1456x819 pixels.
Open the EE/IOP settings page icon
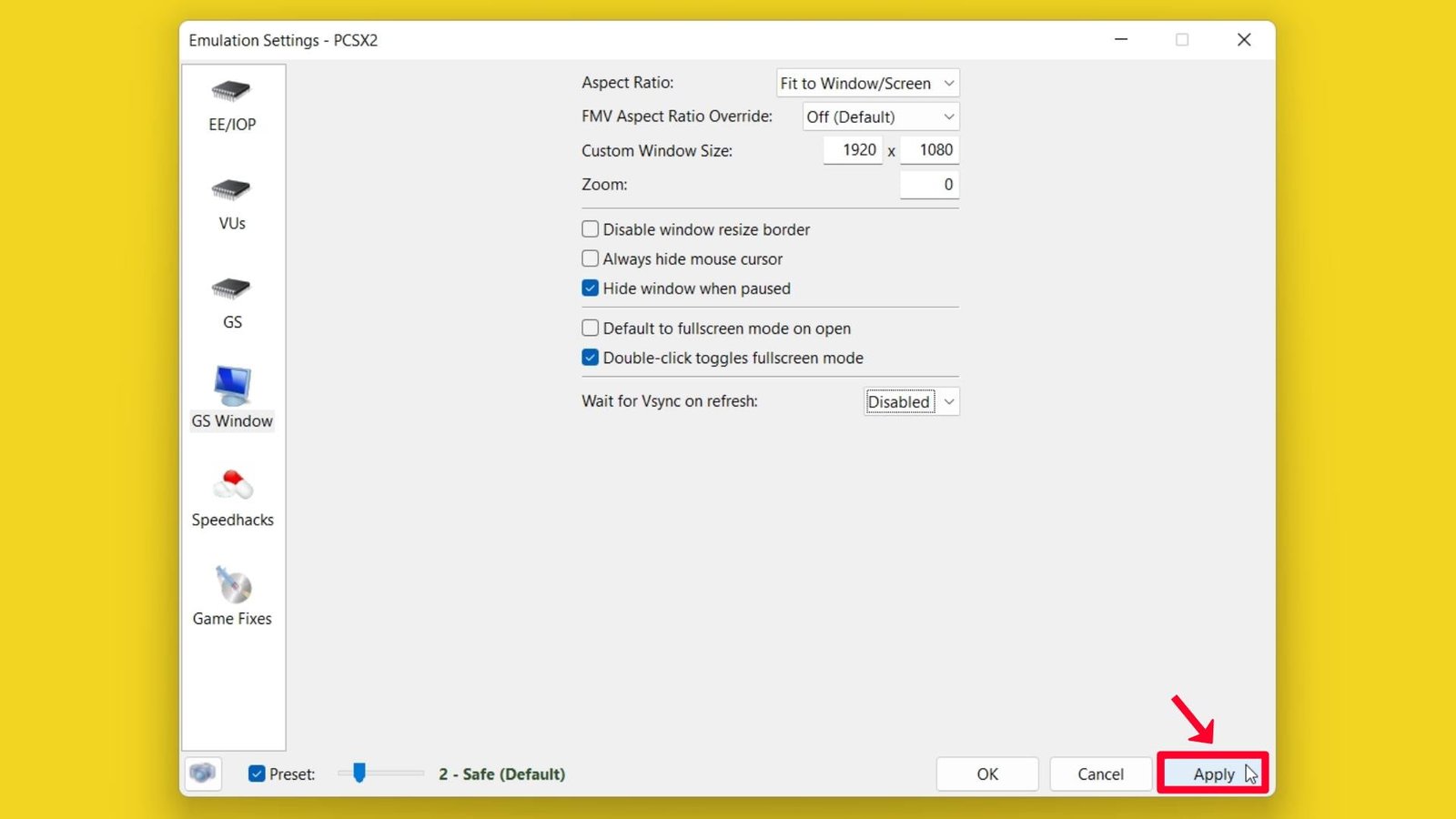pos(231,91)
